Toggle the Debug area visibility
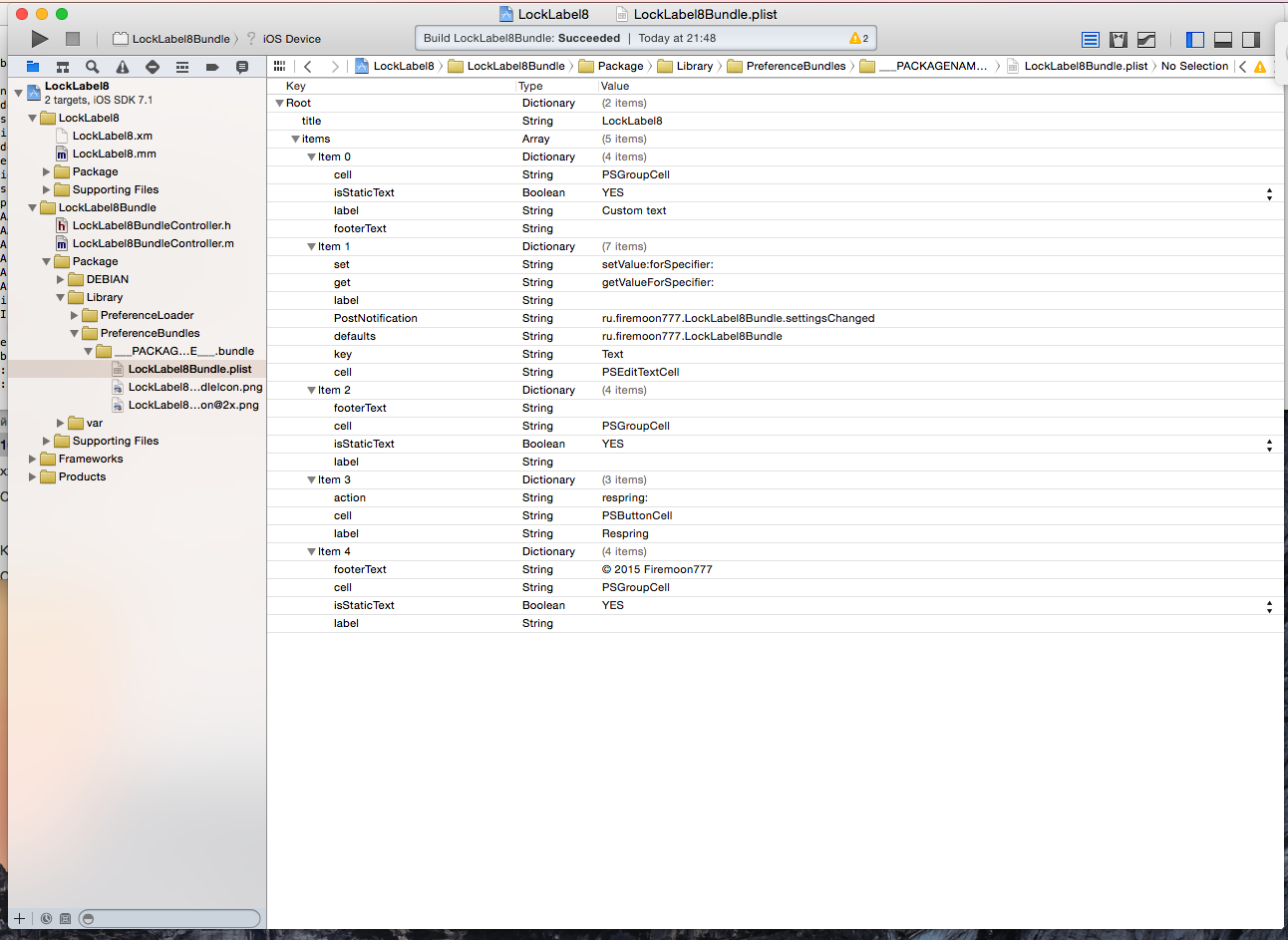 tap(1223, 40)
